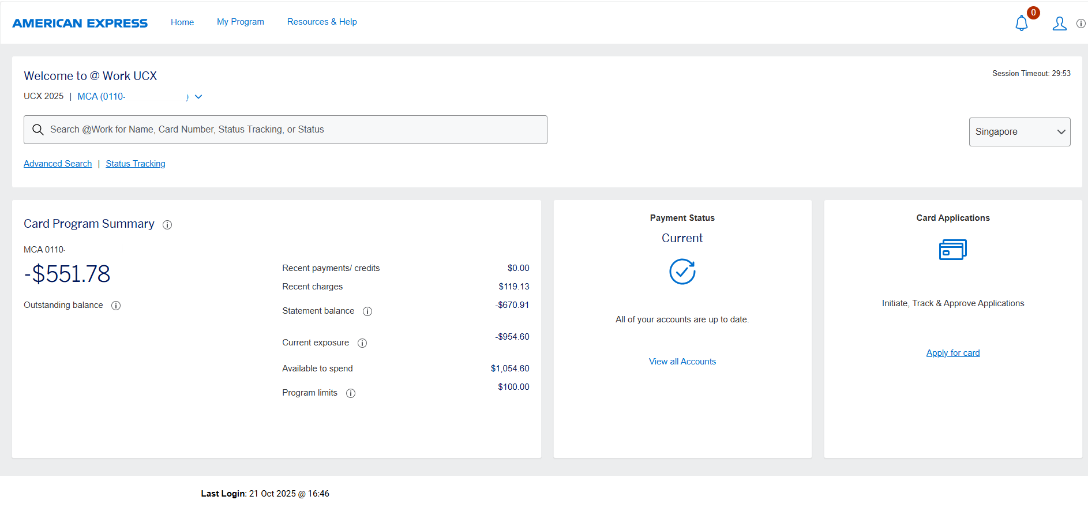Viewport: 1088px width, 512px height.
Task: Click the Payment Status checkmark icon
Action: coord(682,271)
